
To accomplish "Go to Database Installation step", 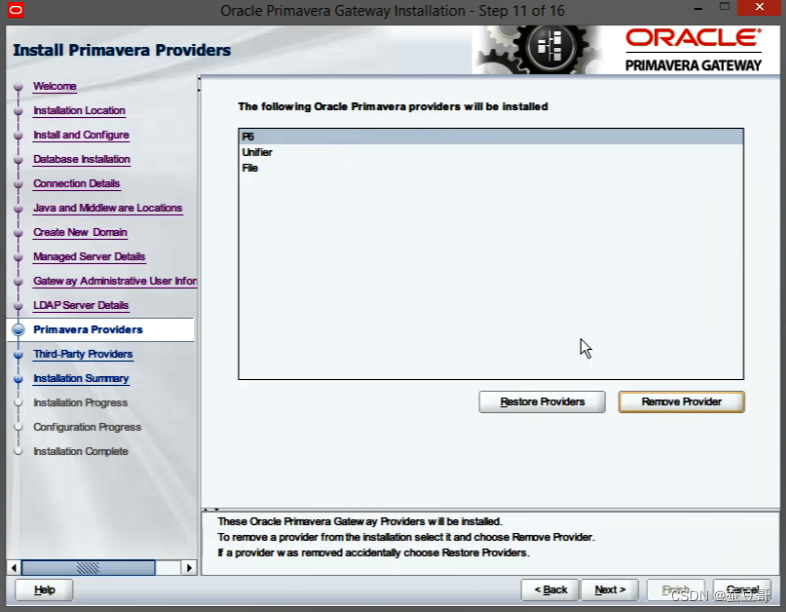I will click(x=82, y=159).
